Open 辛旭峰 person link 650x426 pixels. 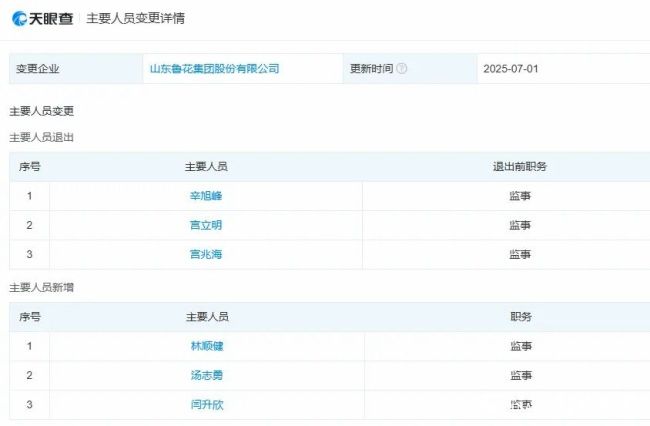(x=206, y=196)
